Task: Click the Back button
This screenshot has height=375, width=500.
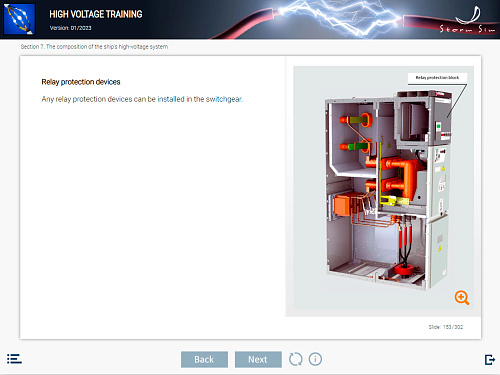Action: (204, 359)
